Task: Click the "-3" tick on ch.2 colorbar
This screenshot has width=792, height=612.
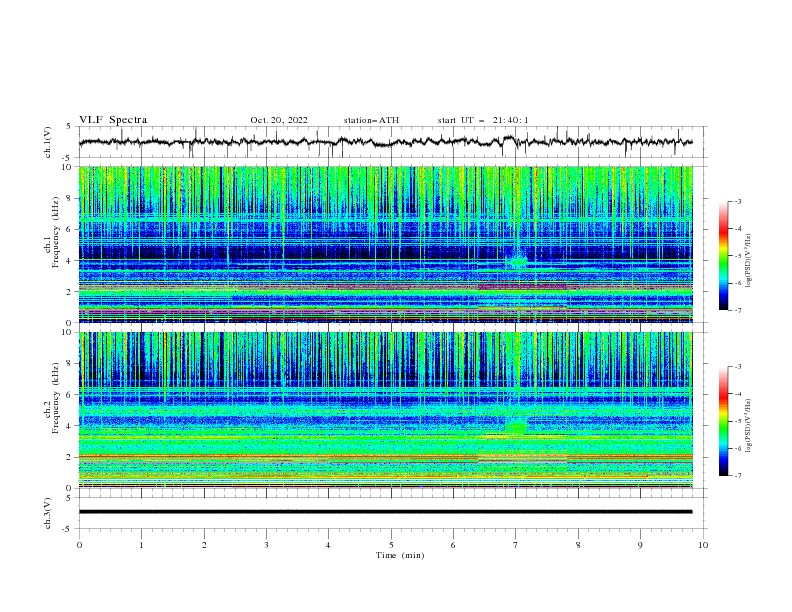Action: click(738, 367)
